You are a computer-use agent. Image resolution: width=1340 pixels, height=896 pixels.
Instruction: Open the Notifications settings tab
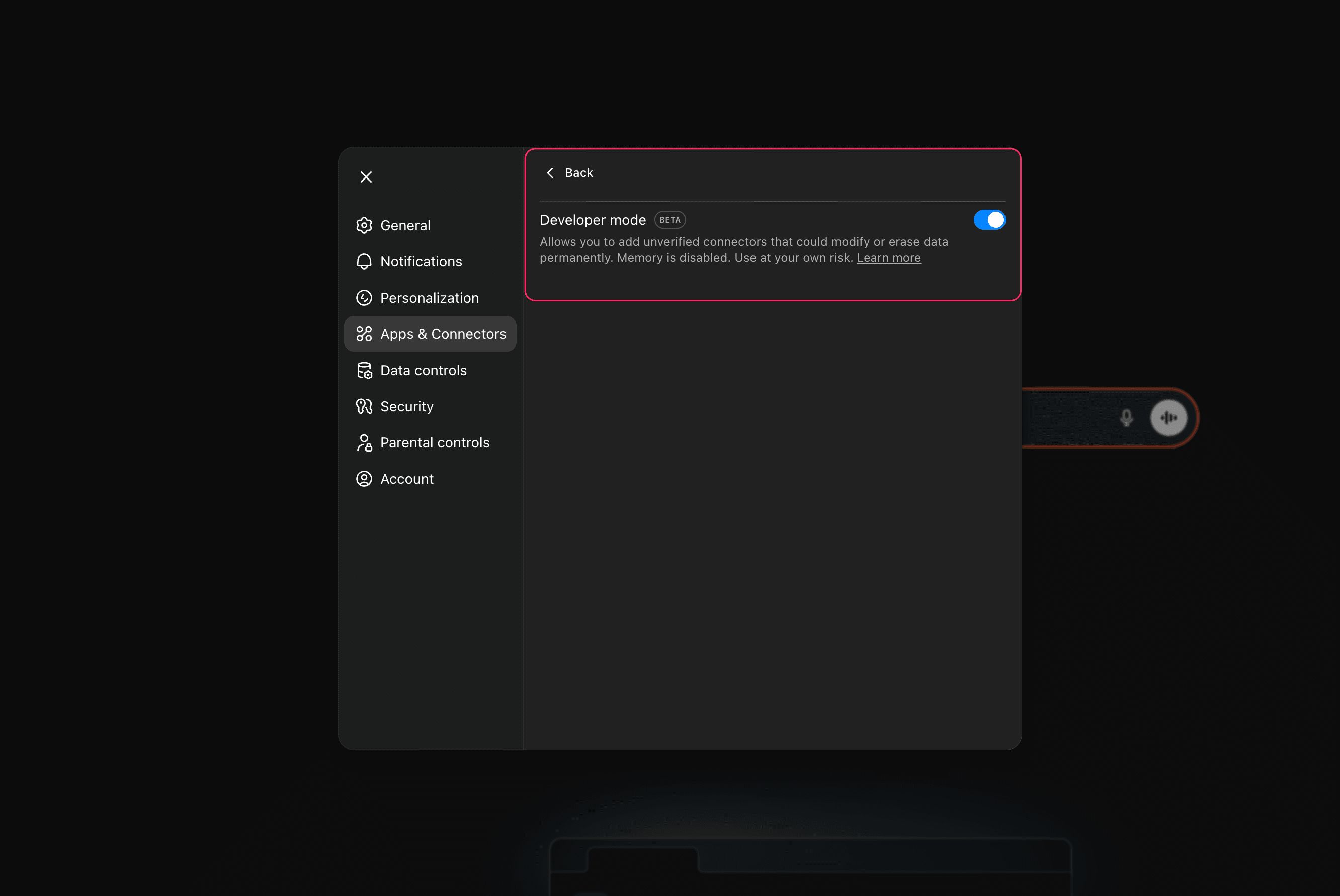point(421,262)
